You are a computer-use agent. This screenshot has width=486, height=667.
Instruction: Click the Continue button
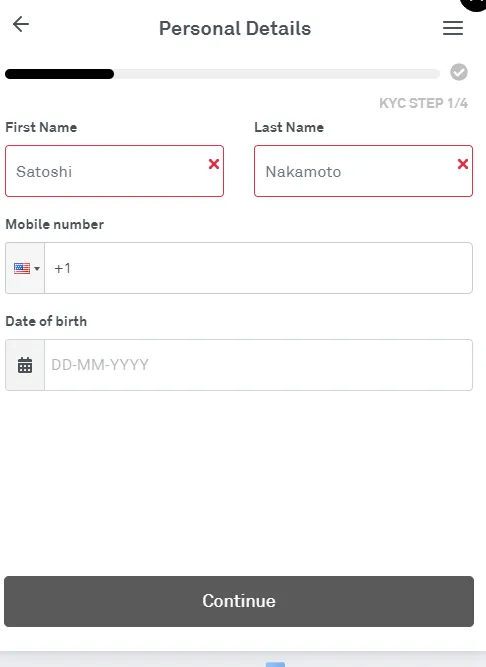[x=239, y=601]
